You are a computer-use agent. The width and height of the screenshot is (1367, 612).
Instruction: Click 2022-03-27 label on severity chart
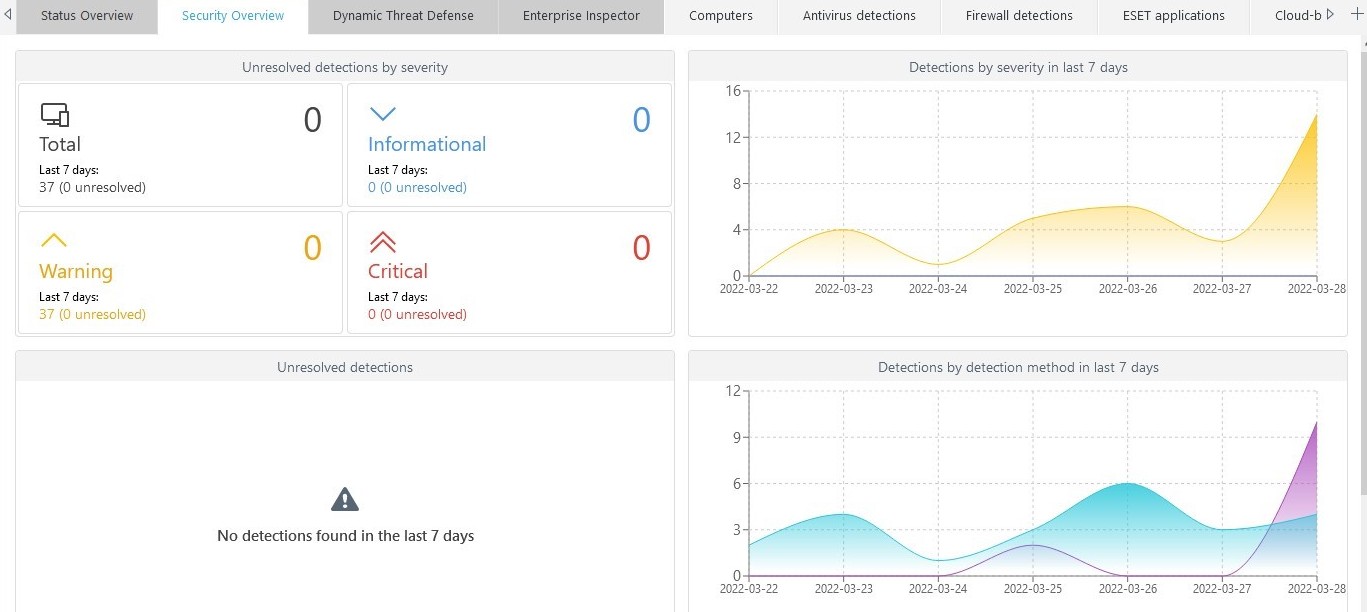pos(1222,289)
